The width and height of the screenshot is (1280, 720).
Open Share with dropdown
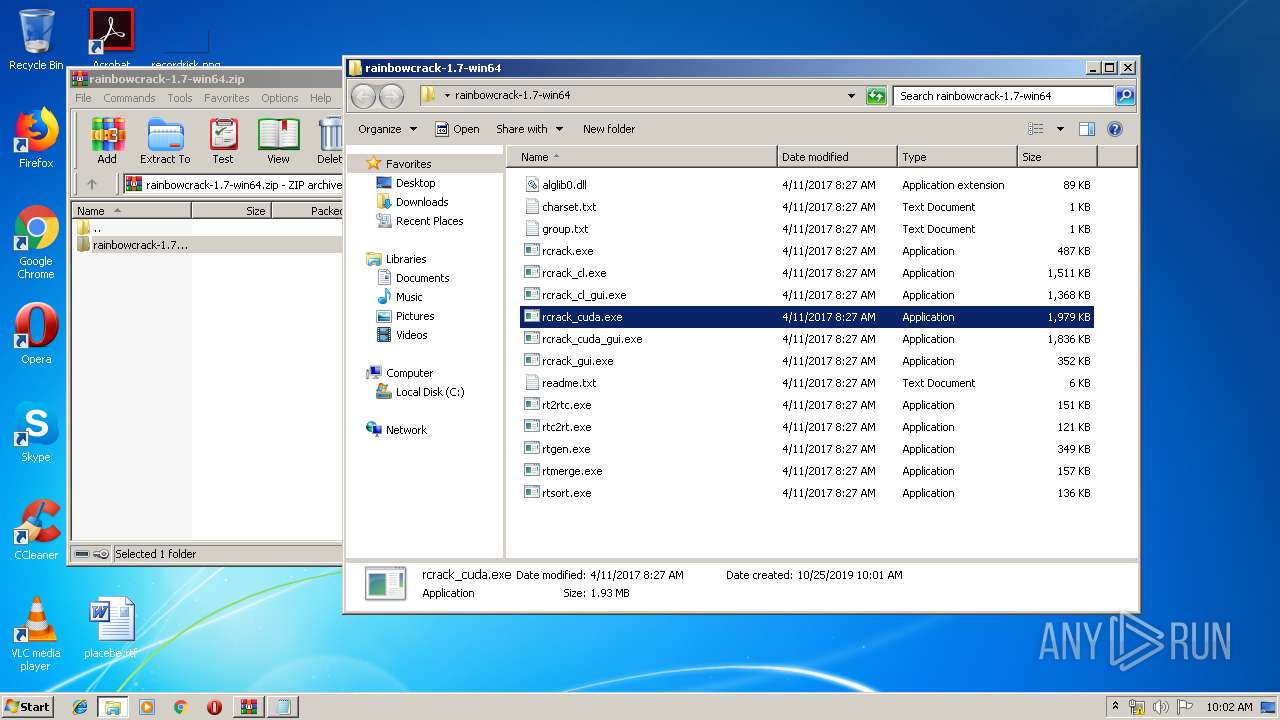coord(529,129)
